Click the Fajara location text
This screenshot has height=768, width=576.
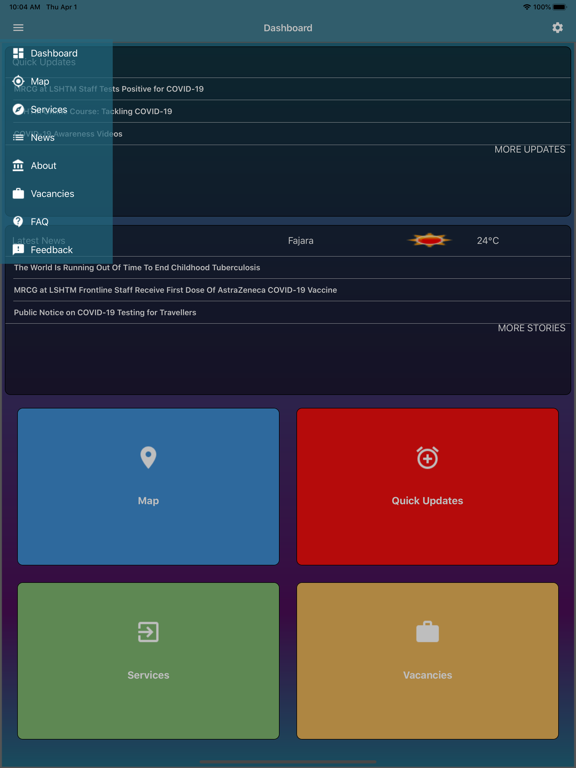point(301,240)
